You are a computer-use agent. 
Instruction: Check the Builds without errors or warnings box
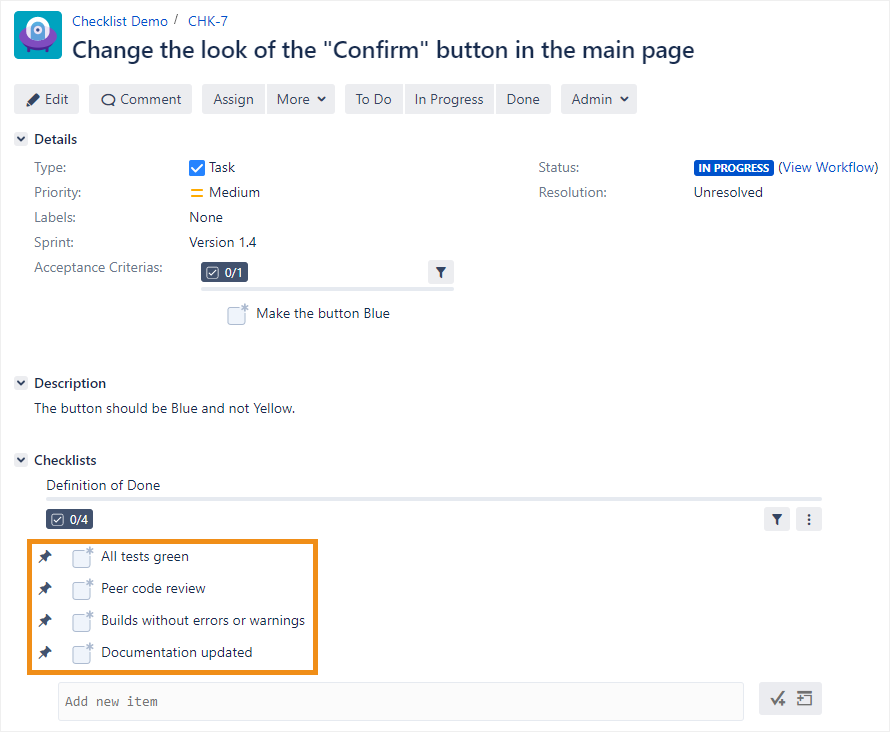pos(82,622)
